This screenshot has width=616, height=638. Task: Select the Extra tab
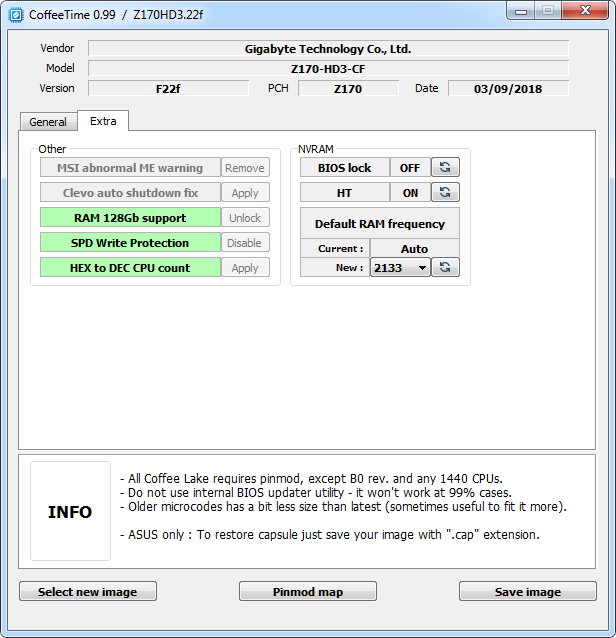[x=103, y=121]
